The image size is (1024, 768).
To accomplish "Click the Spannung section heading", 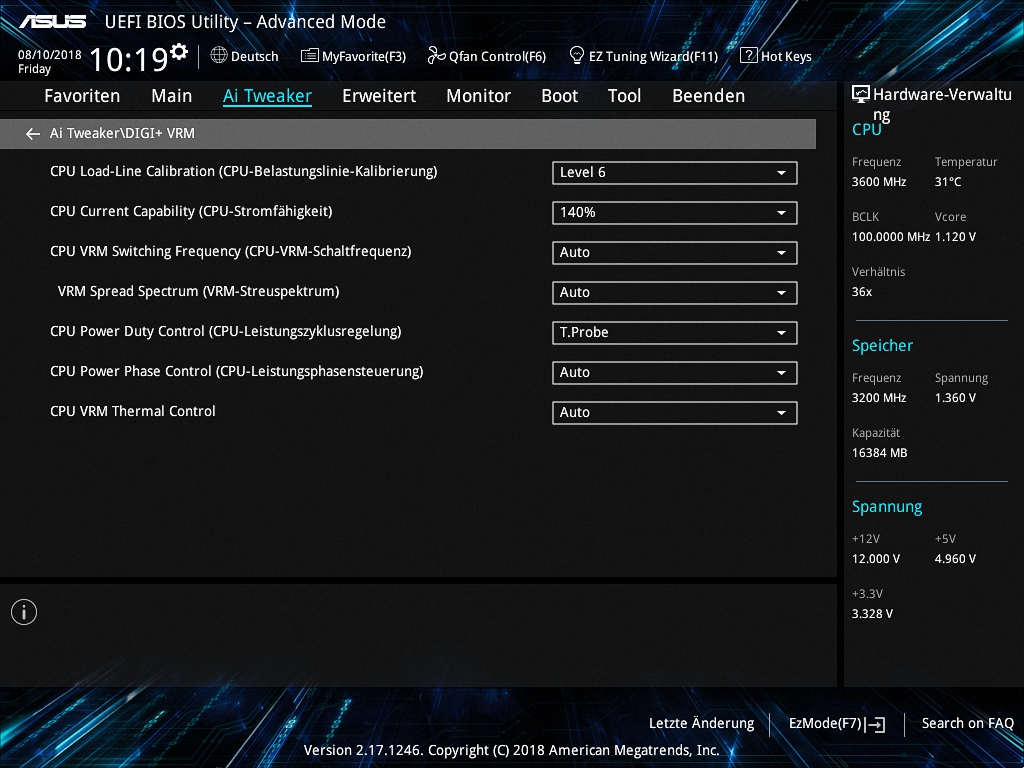I will point(887,507).
